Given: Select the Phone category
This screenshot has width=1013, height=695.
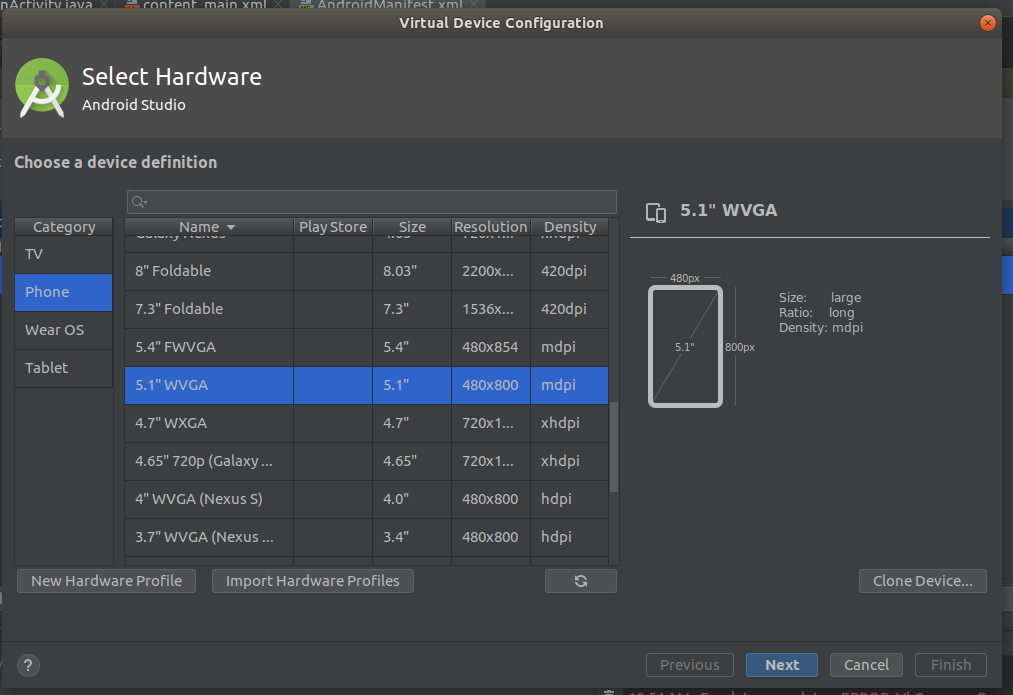Looking at the screenshot, I should click(x=63, y=292).
